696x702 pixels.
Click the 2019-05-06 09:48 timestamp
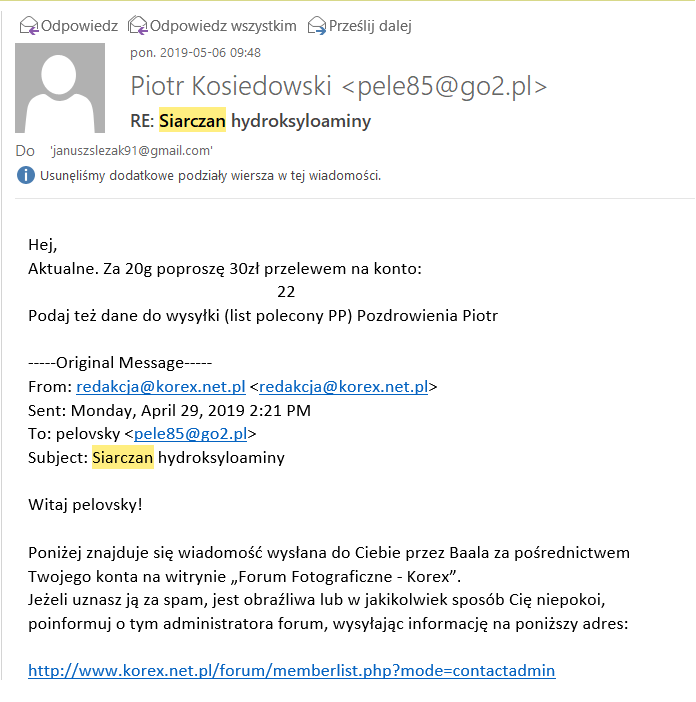click(195, 52)
